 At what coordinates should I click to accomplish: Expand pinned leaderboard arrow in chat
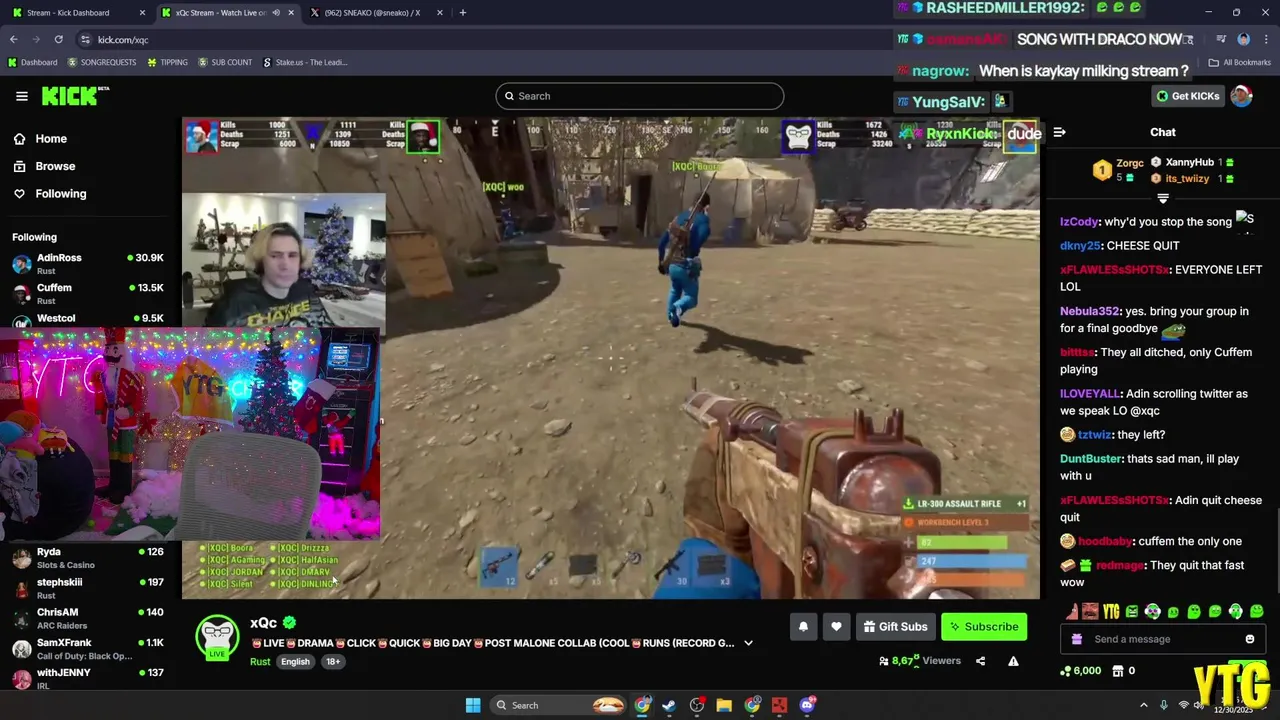pos(1162,198)
